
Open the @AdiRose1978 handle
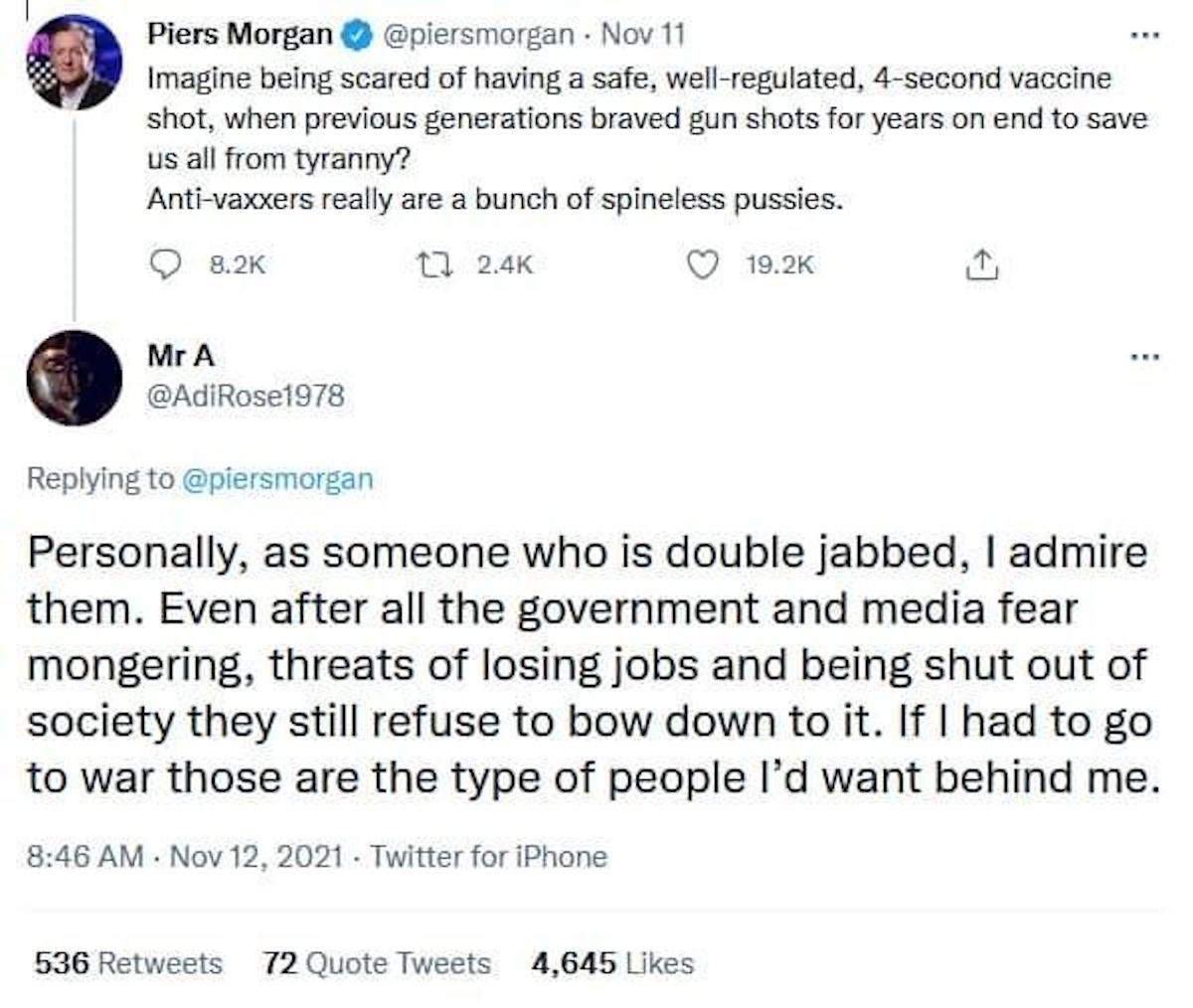point(245,396)
